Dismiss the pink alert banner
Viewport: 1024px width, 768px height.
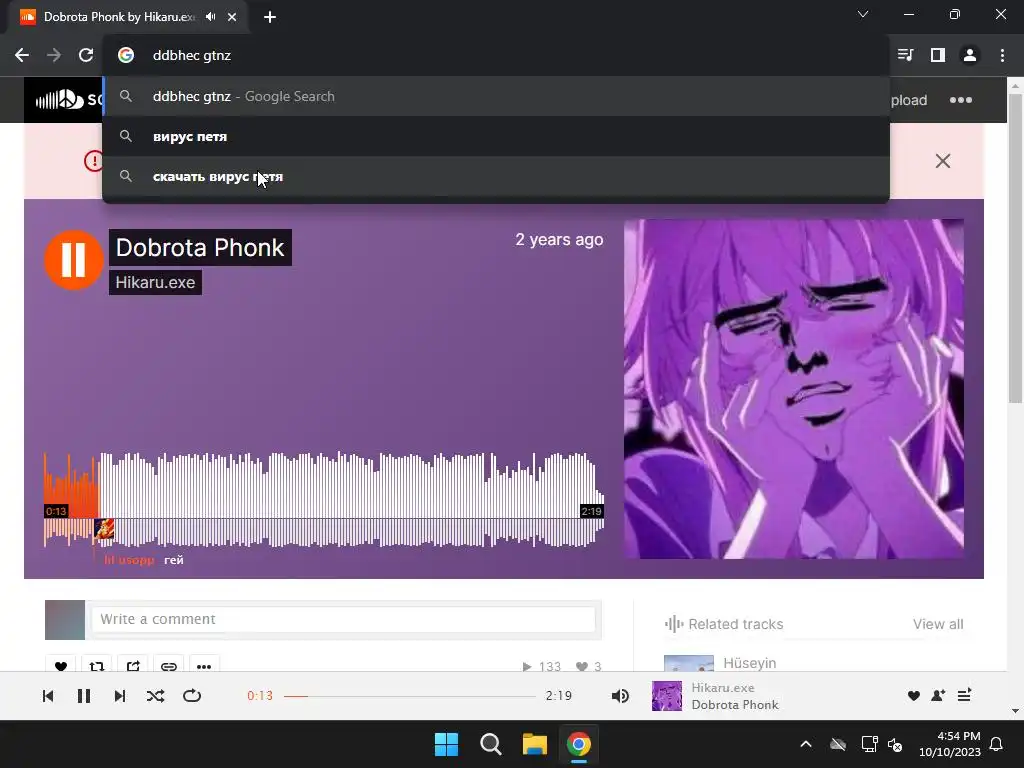942,161
